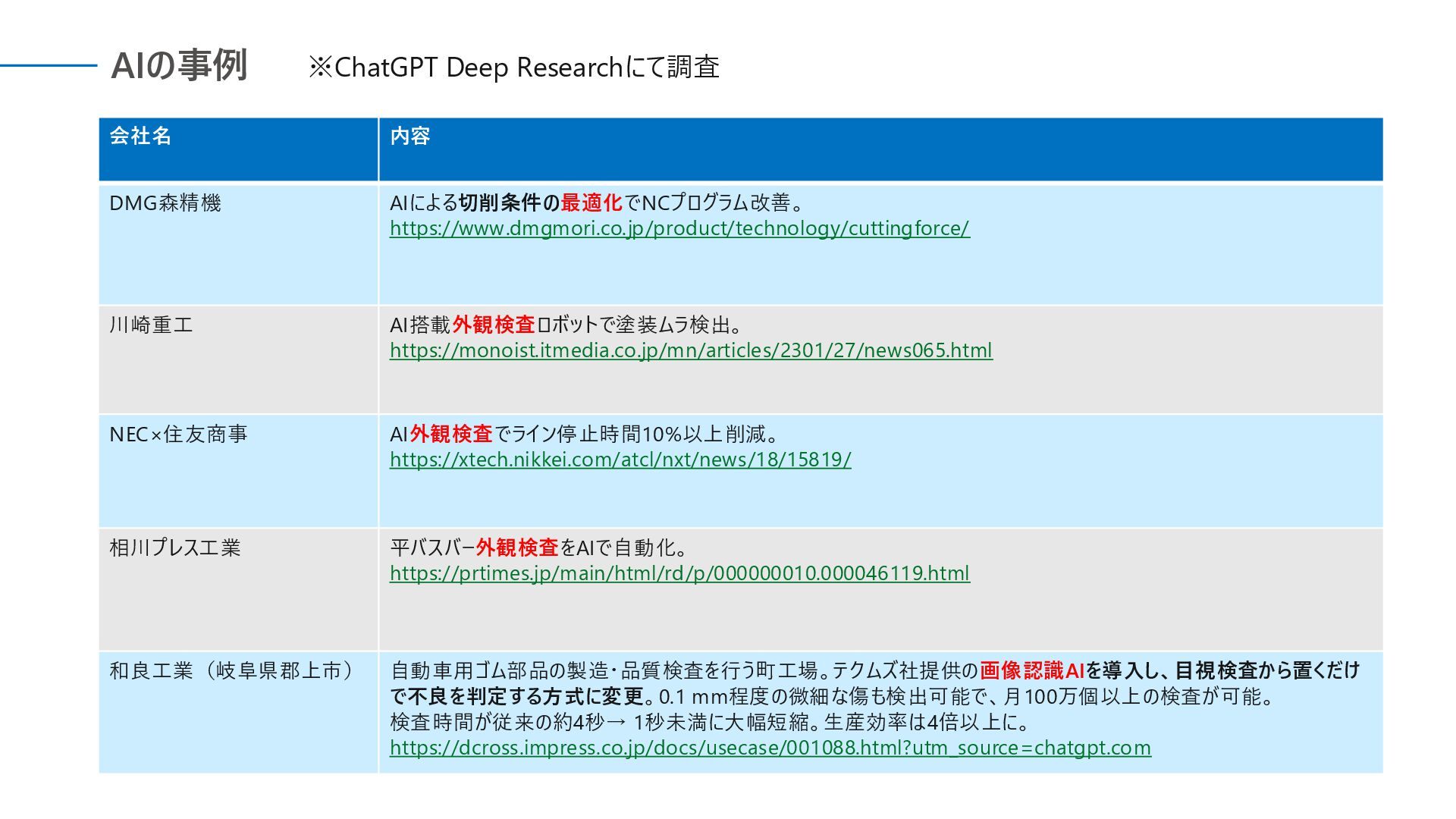Click the AIの事例 slide title
The height and width of the screenshot is (819, 1456).
pyautogui.click(x=180, y=66)
